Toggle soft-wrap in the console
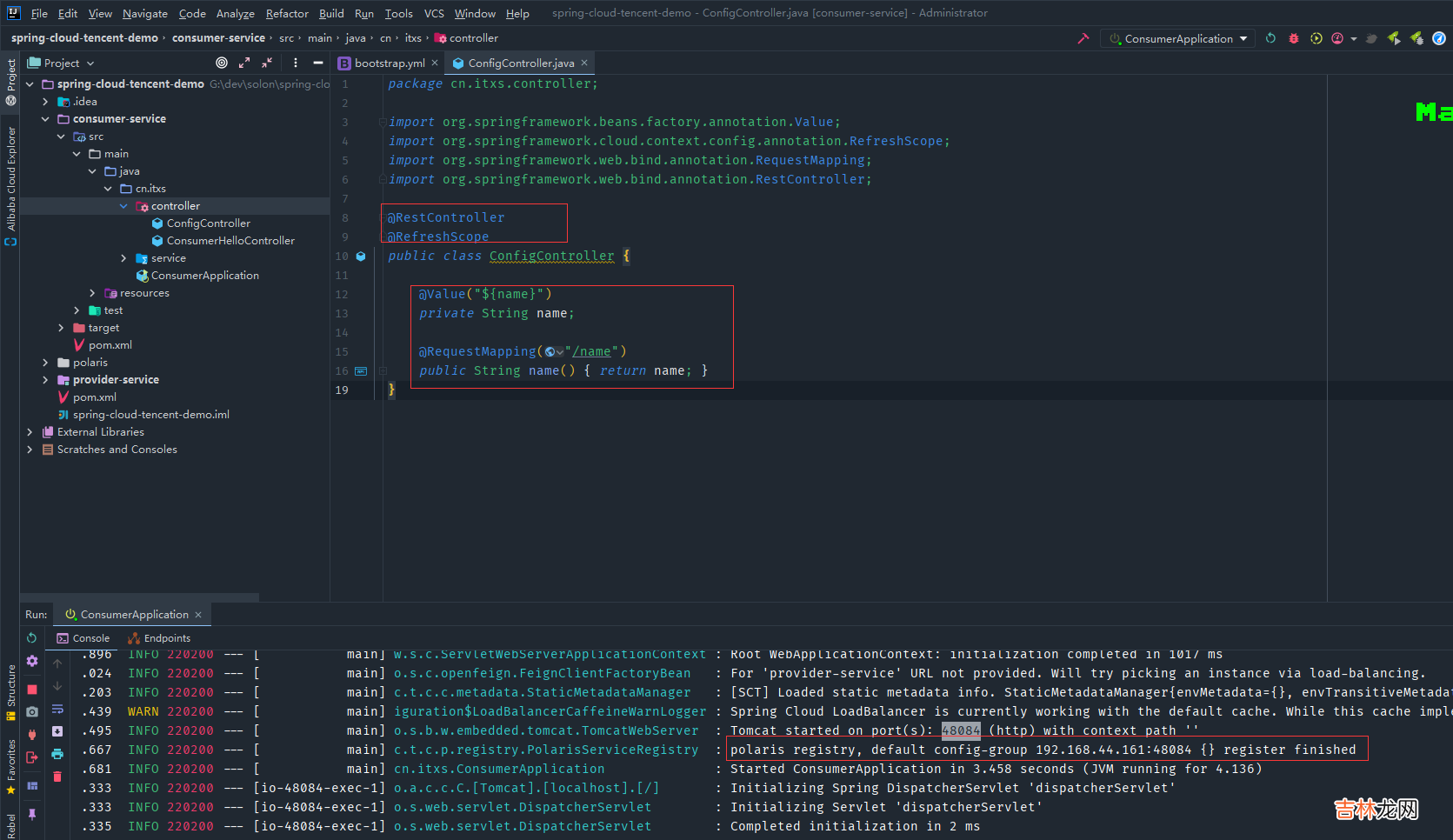The image size is (1453, 840). click(57, 709)
